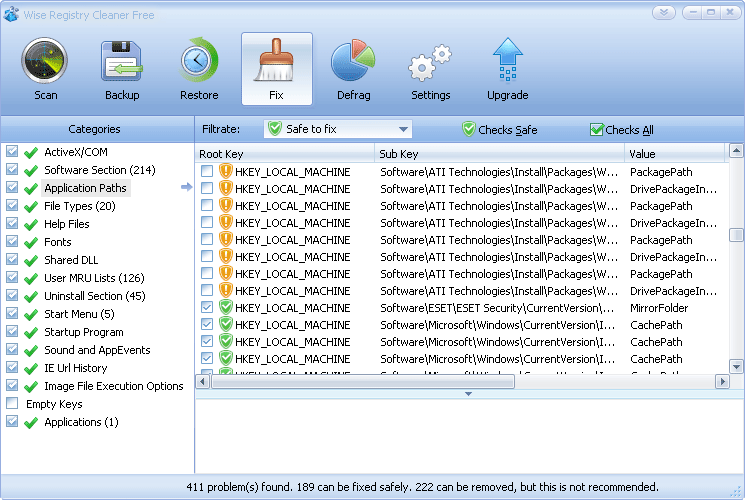The width and height of the screenshot is (745, 500).
Task: Click status bar text '411 problem(s) found'
Action: tap(239, 487)
